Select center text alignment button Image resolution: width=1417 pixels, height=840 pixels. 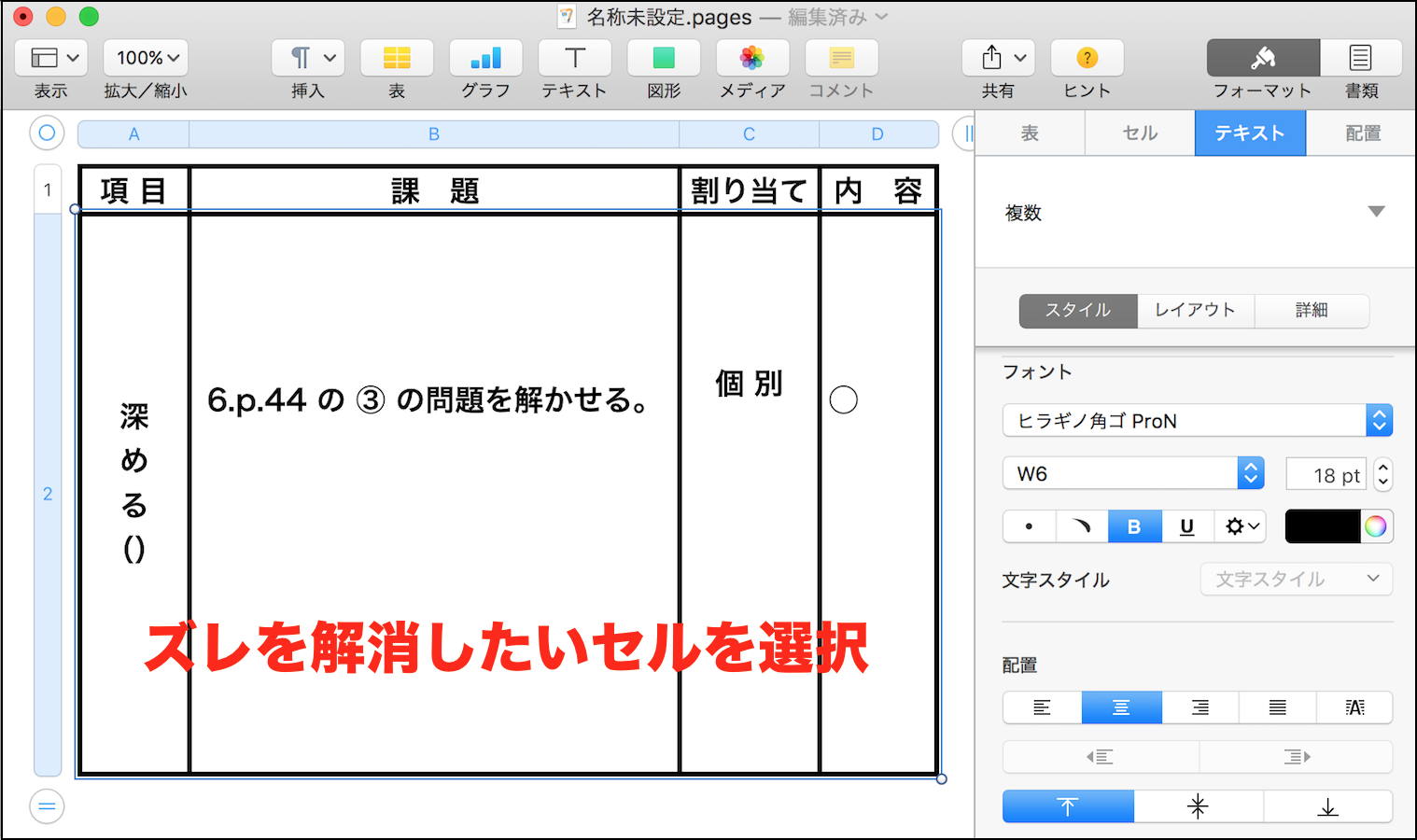click(1121, 708)
